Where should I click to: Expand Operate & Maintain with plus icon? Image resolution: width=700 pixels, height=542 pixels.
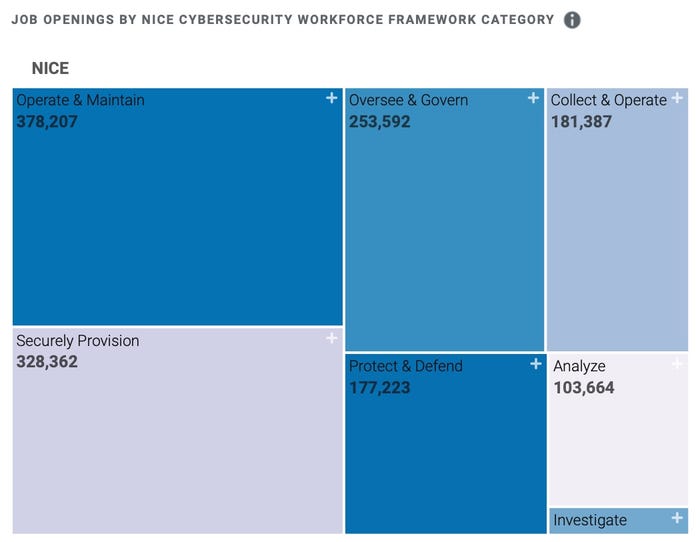tap(331, 98)
